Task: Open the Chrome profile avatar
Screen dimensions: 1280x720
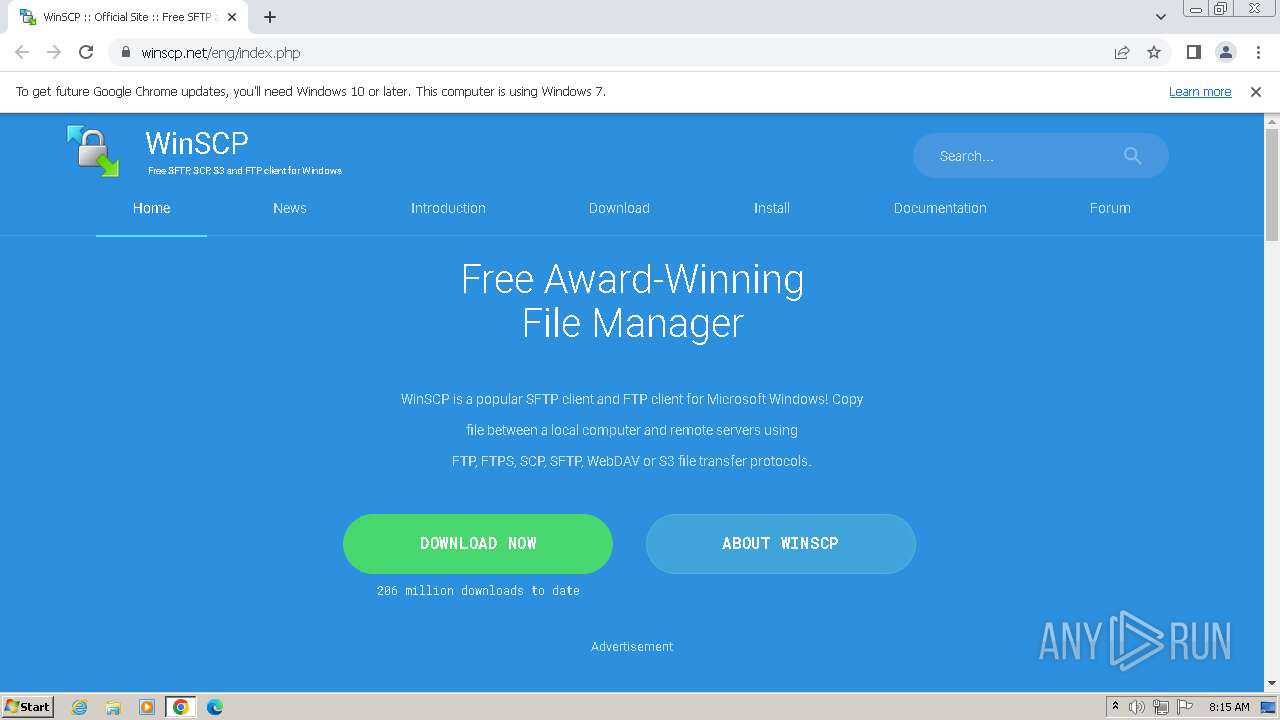Action: (1226, 53)
